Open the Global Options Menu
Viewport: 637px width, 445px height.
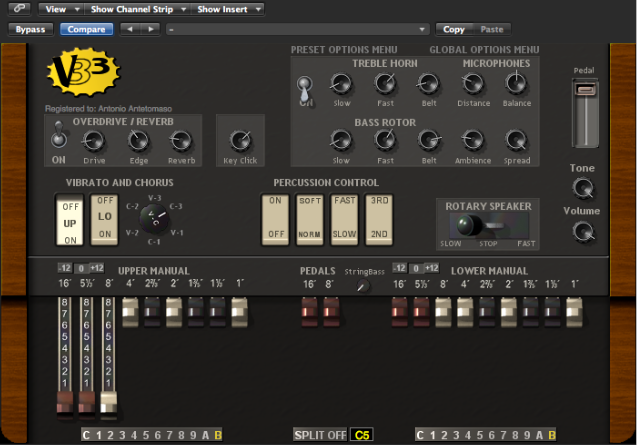pyautogui.click(x=484, y=50)
